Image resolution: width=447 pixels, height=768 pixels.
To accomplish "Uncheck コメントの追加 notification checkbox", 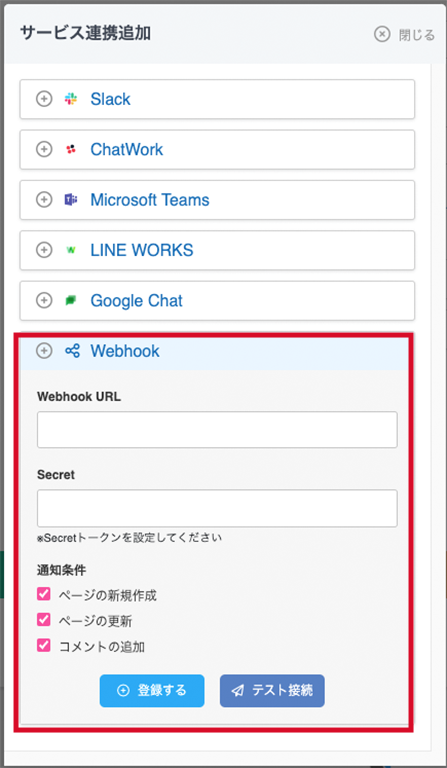I will [44, 646].
